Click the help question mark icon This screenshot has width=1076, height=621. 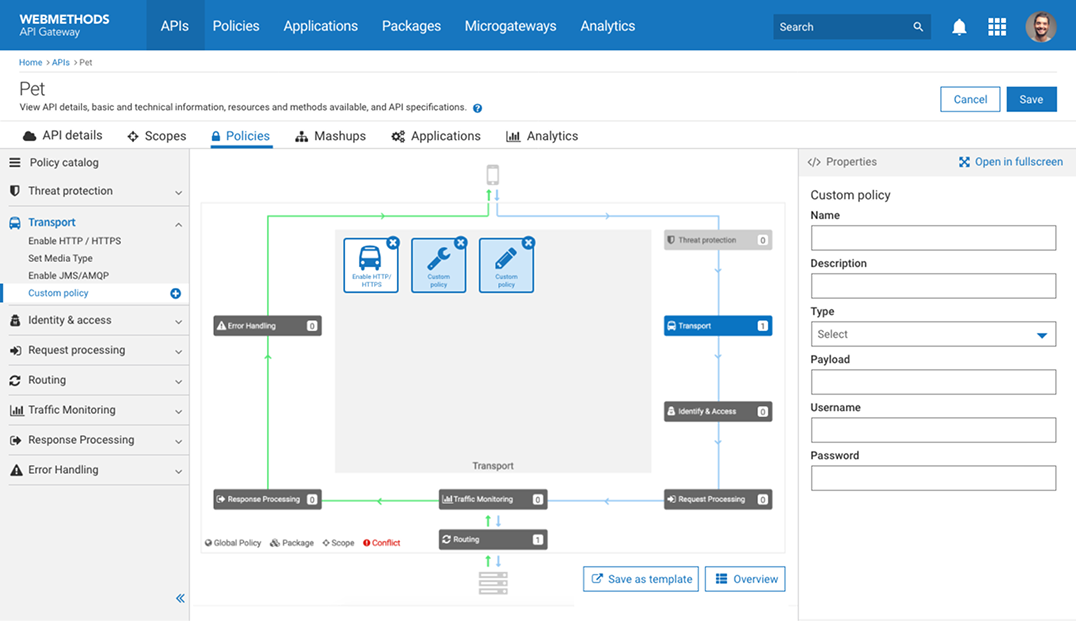[478, 108]
